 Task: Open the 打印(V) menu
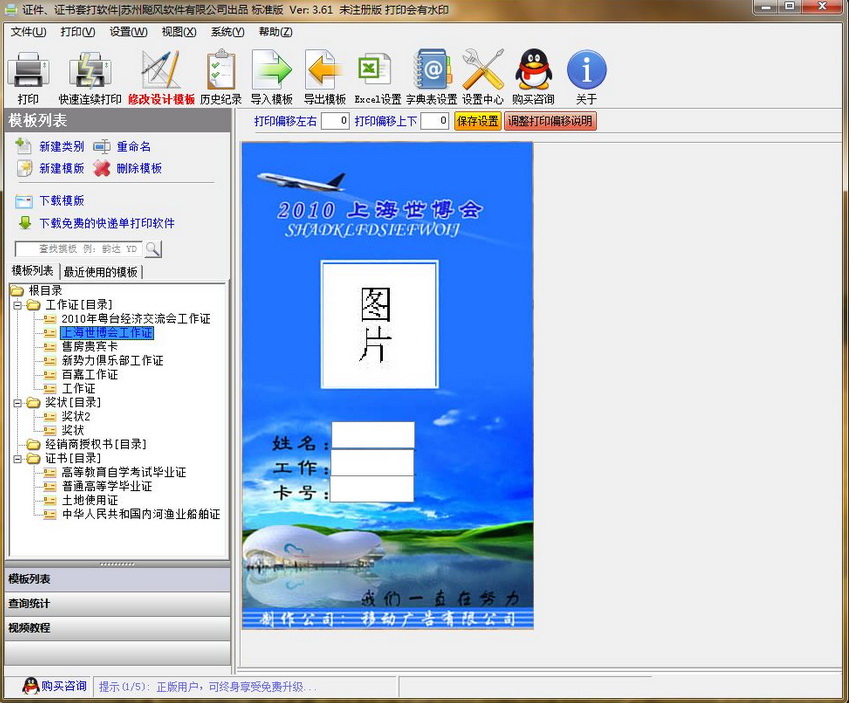click(78, 32)
